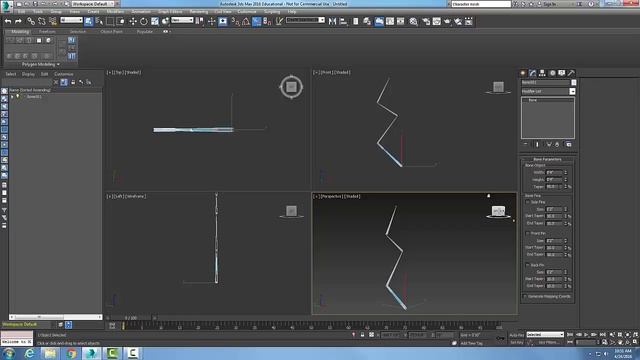
Task: Click the Scene Explorer horizontal scrollbar
Action: (56, 317)
